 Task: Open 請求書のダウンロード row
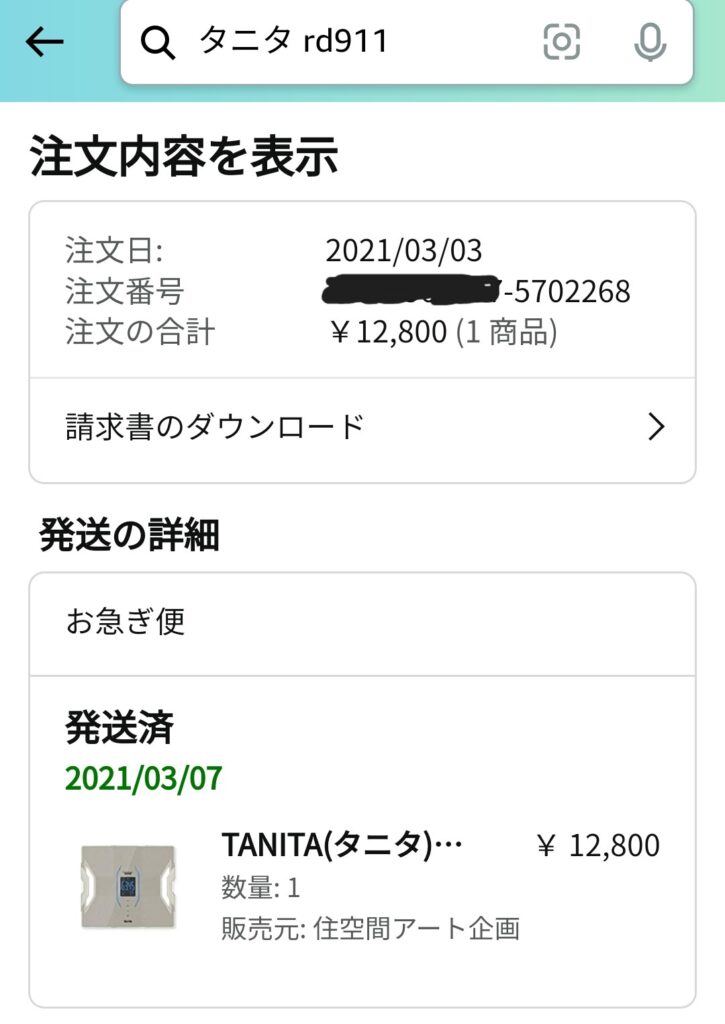pos(362,428)
